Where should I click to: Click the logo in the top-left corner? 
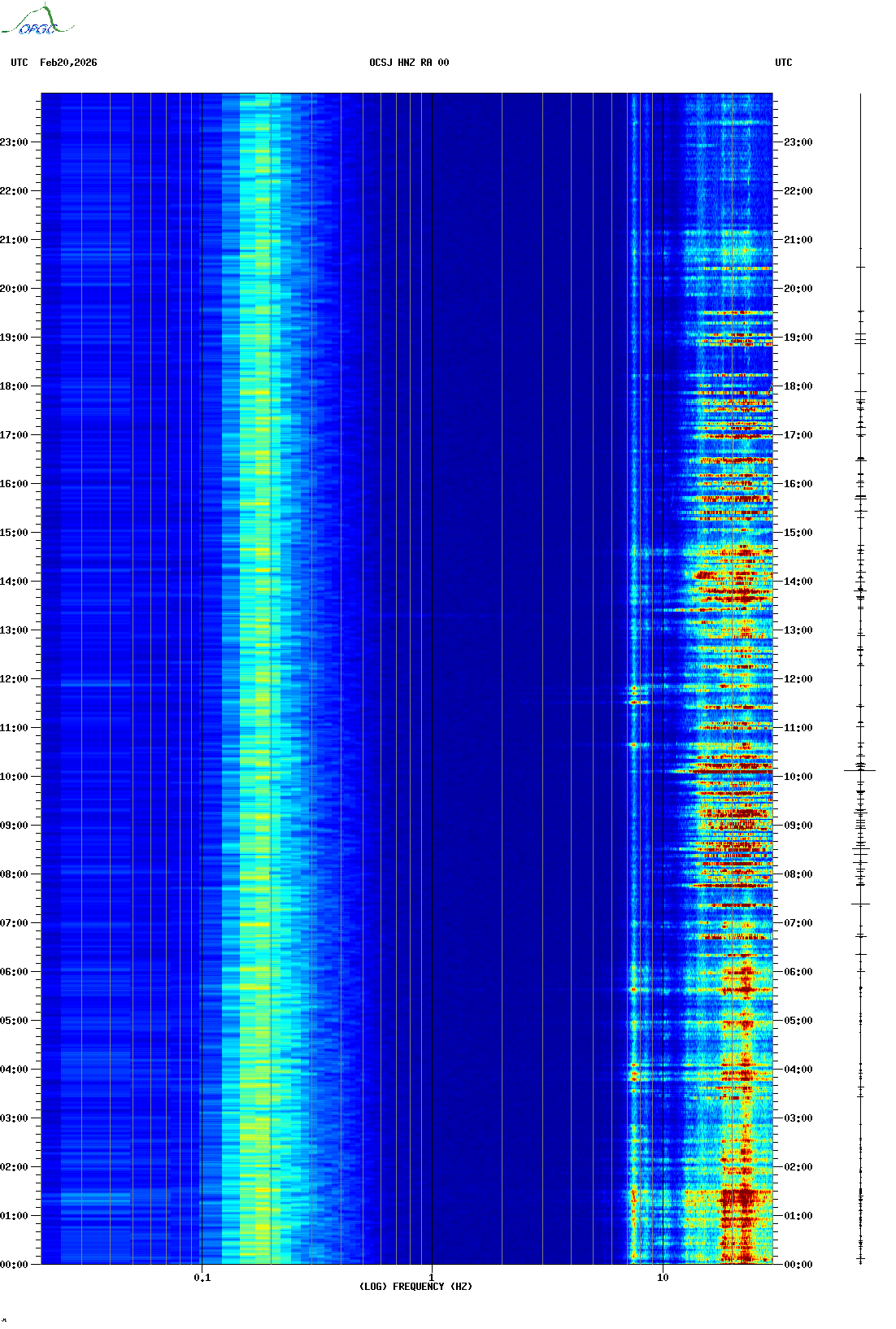[x=37, y=21]
